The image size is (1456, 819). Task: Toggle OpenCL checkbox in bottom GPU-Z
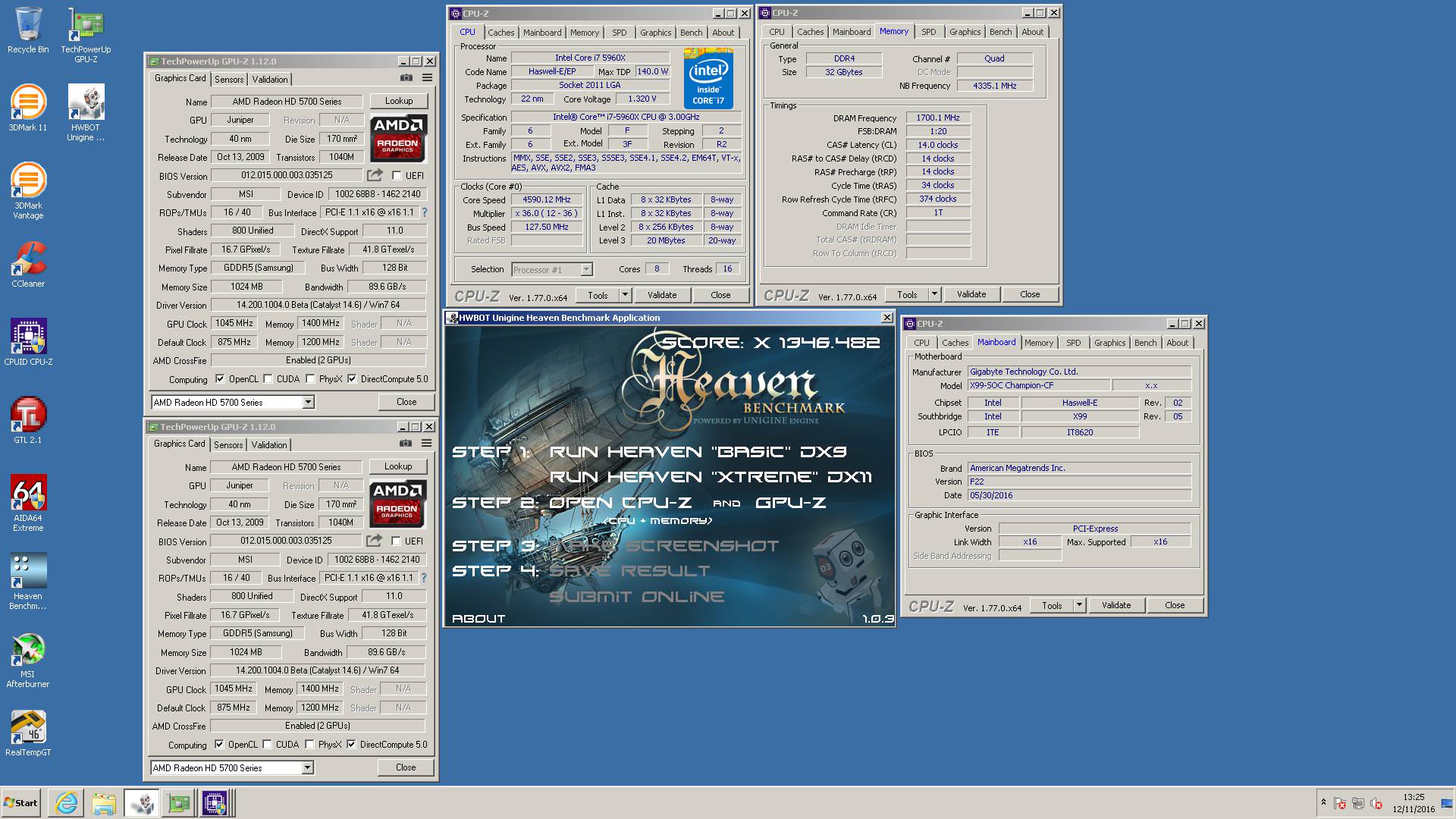click(219, 745)
